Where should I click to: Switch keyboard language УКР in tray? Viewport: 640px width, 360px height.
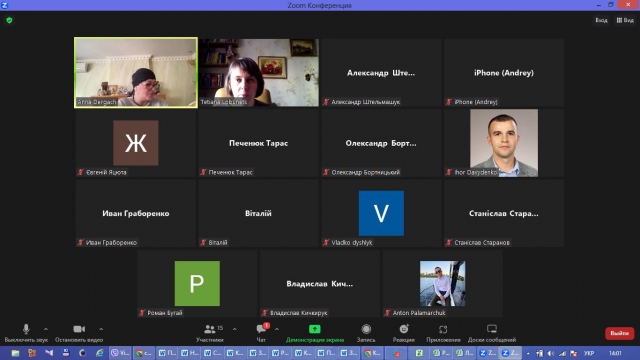[x=589, y=353]
